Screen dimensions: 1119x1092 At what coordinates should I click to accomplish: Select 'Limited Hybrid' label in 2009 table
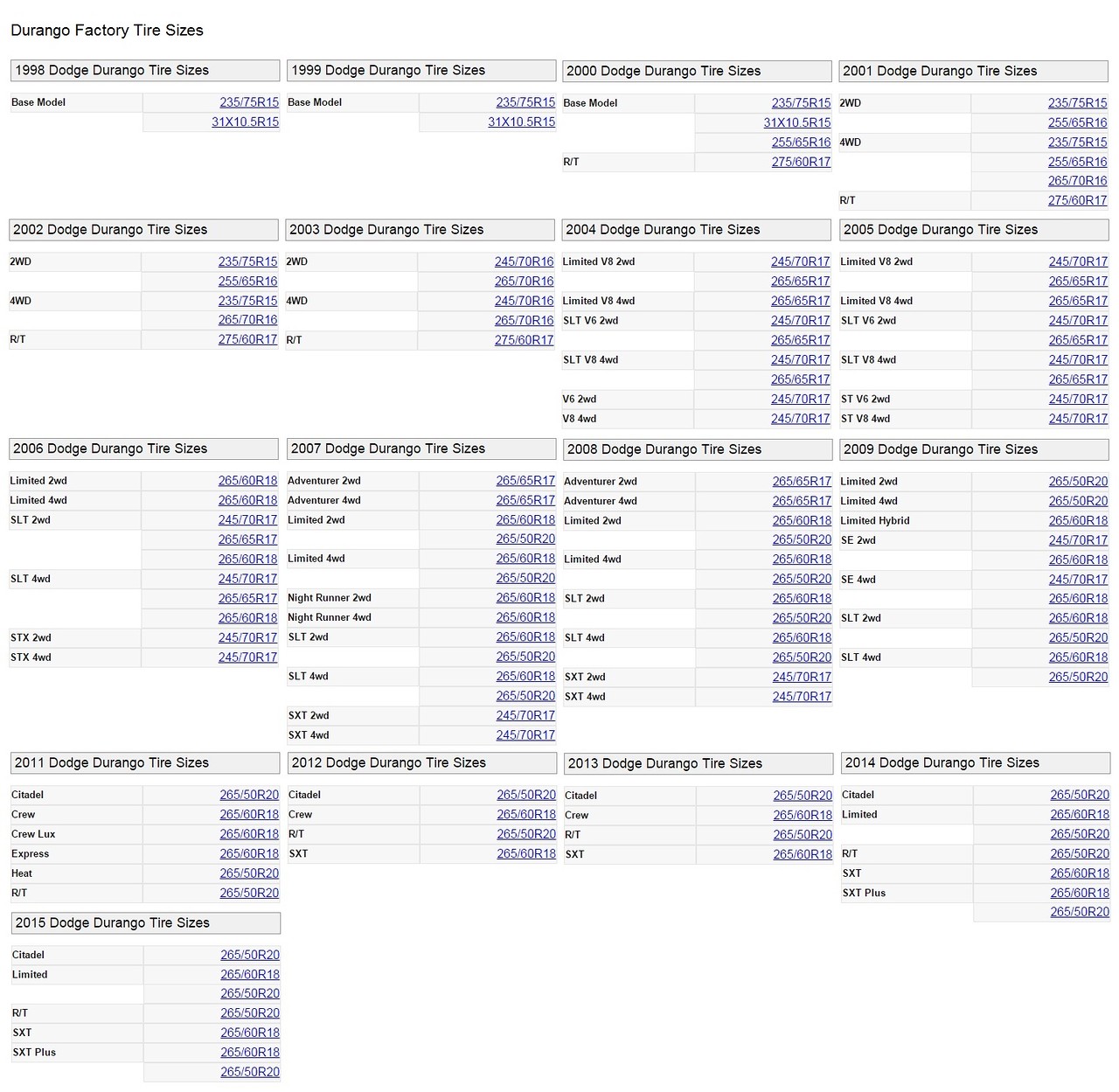coord(875,521)
